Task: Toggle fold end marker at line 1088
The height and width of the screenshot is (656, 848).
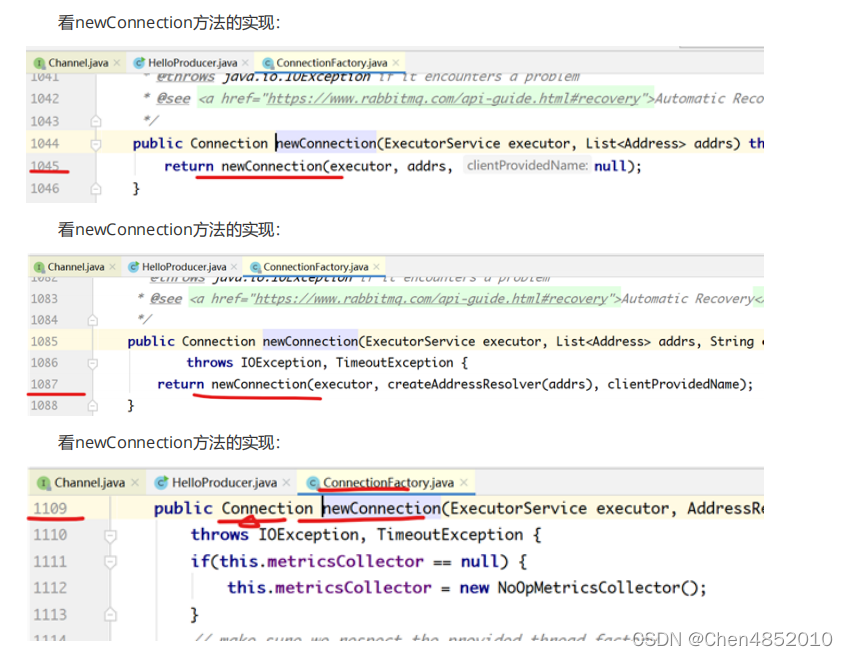Action: 92,406
